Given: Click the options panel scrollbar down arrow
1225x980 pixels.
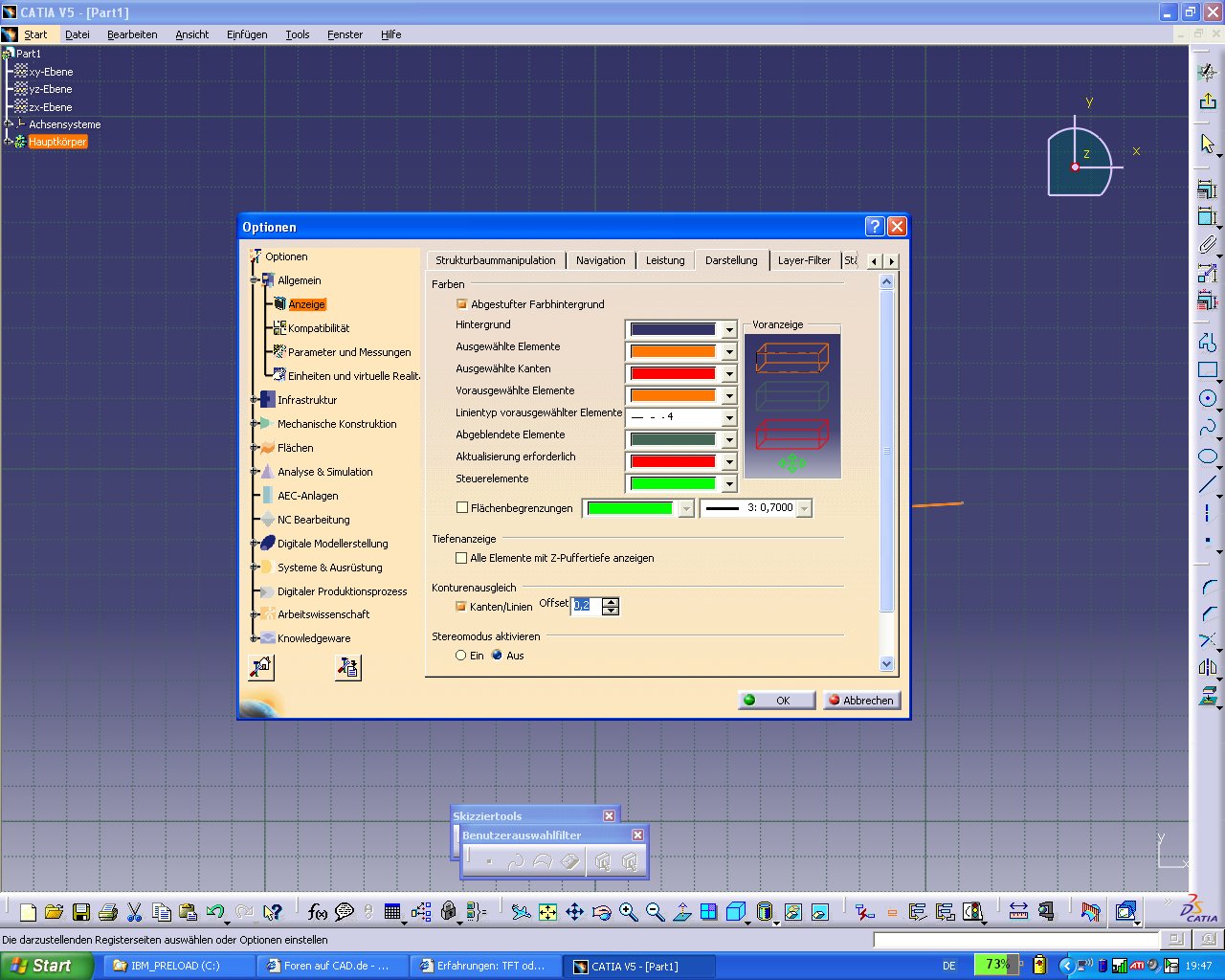Looking at the screenshot, I should tap(886, 664).
